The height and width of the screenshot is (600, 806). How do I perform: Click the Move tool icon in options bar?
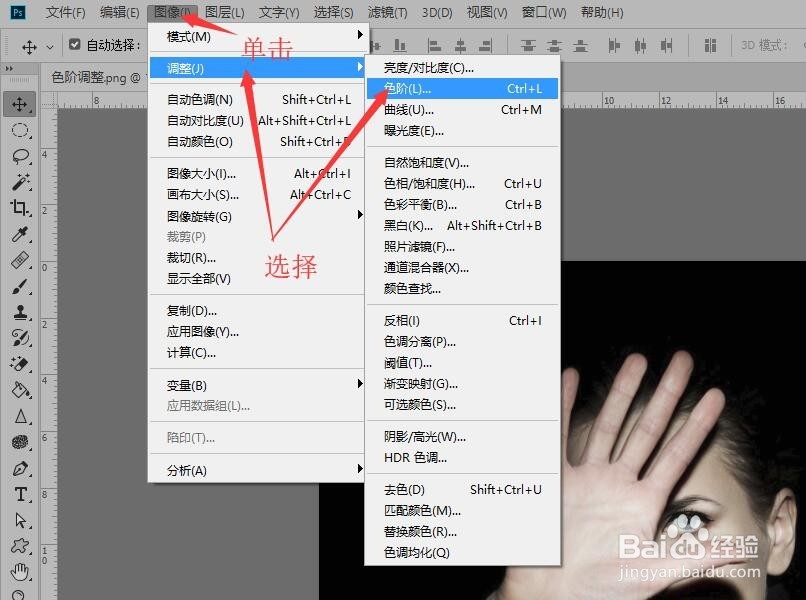coord(29,47)
